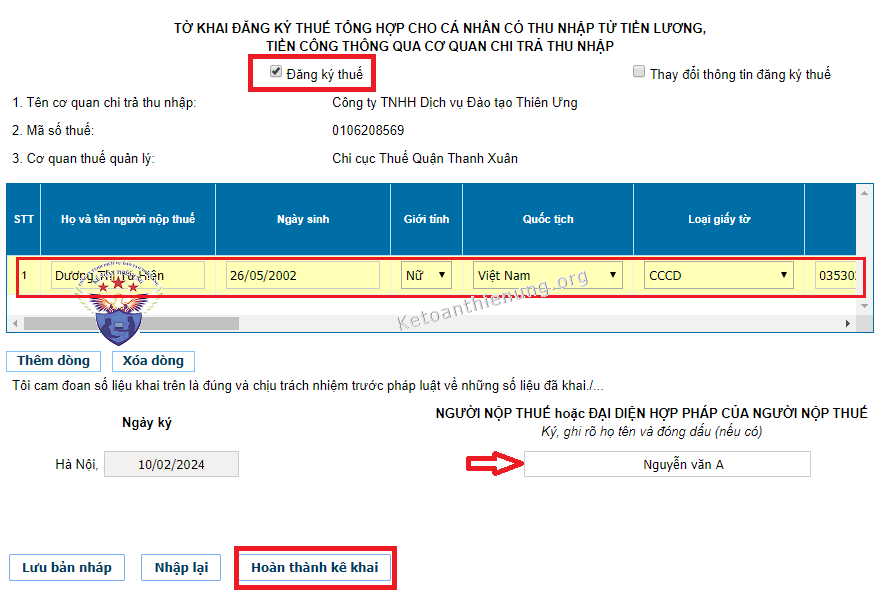
Task: Click the taxpayer name input field
Action: [127, 275]
